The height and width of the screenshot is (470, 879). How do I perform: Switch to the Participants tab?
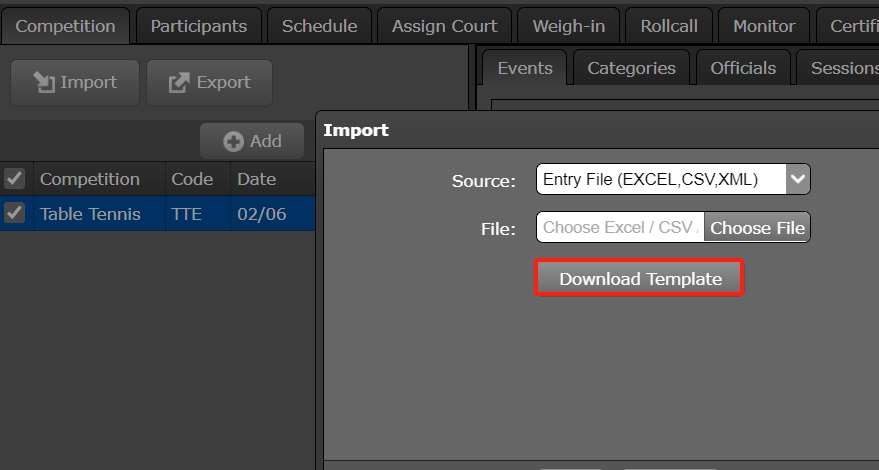[x=198, y=26]
